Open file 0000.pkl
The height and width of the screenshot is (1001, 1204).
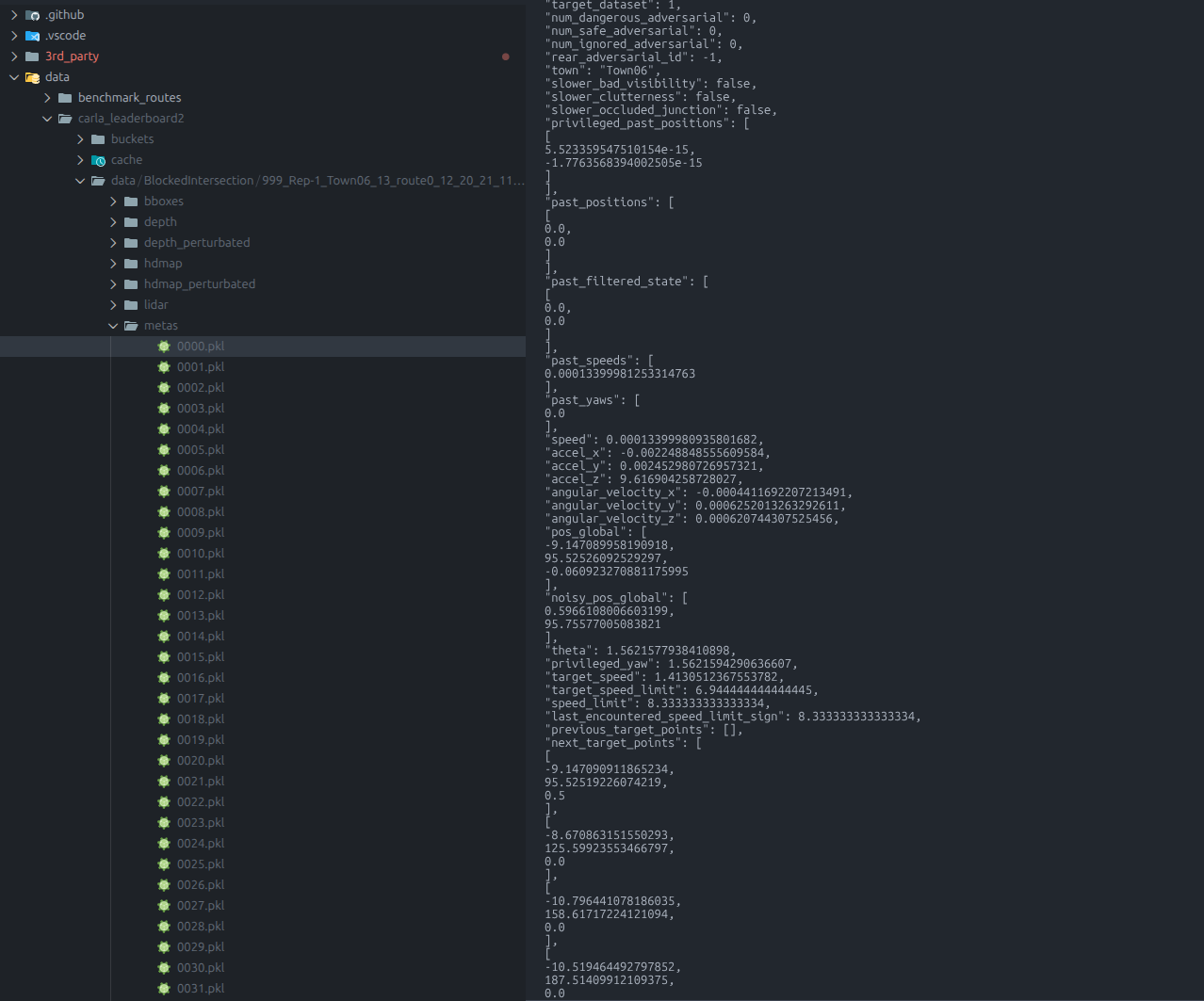(201, 347)
